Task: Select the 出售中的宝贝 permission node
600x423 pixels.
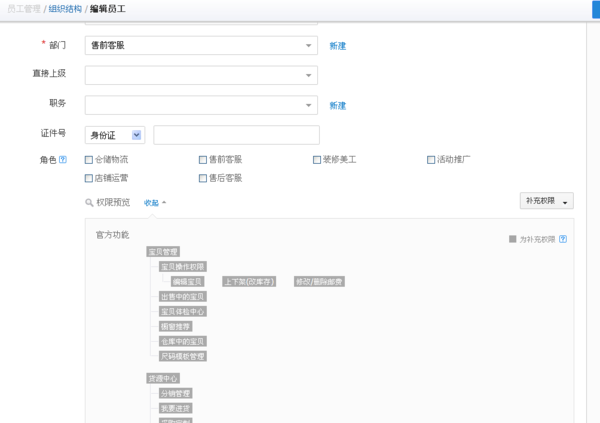Action: point(183,296)
